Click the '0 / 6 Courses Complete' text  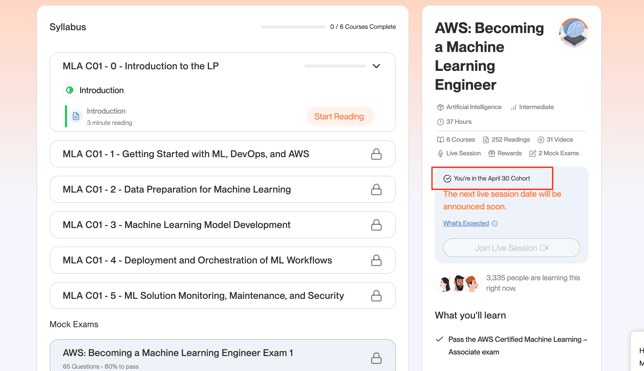point(363,27)
